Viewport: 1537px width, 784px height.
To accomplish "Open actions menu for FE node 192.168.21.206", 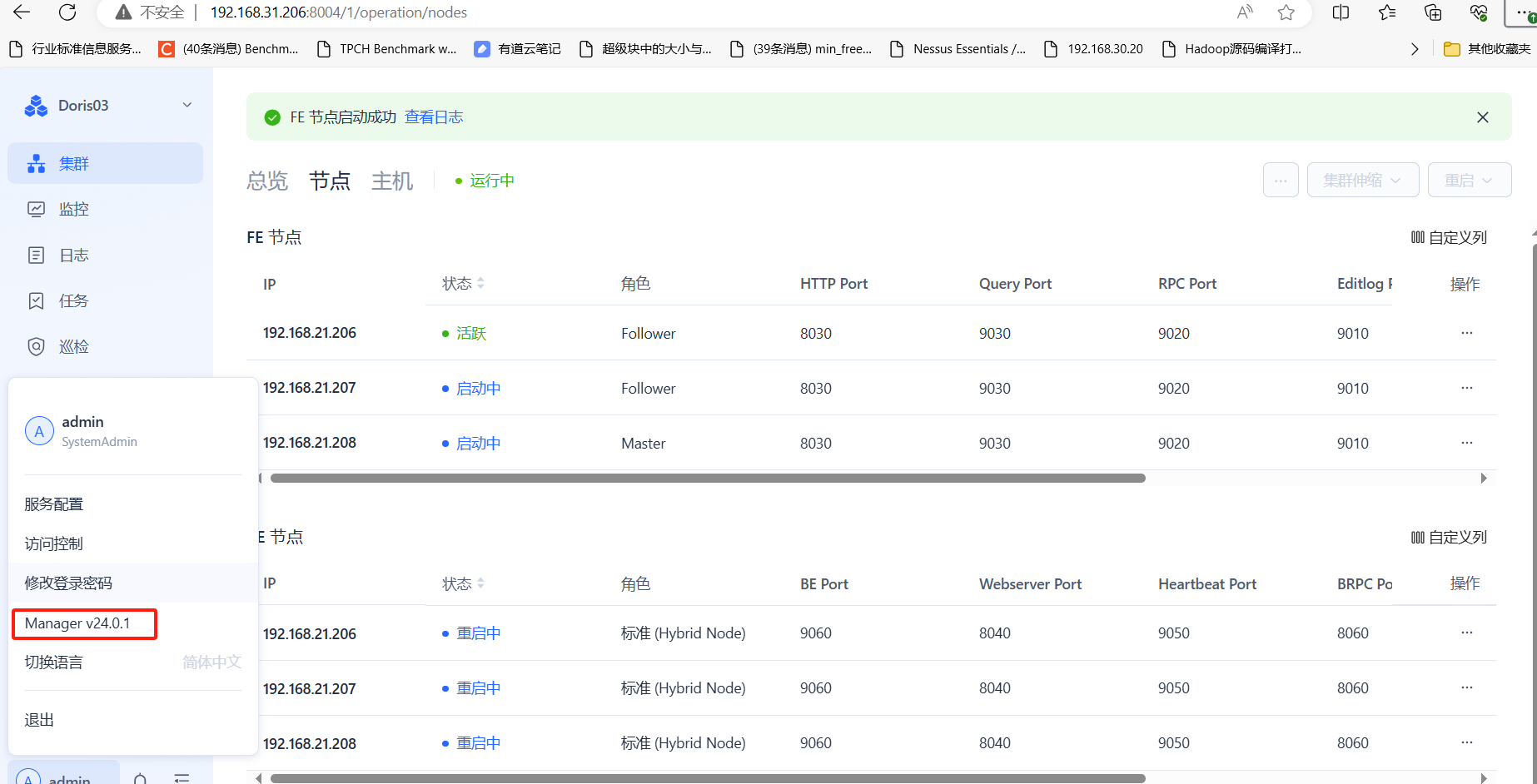I will tap(1467, 333).
